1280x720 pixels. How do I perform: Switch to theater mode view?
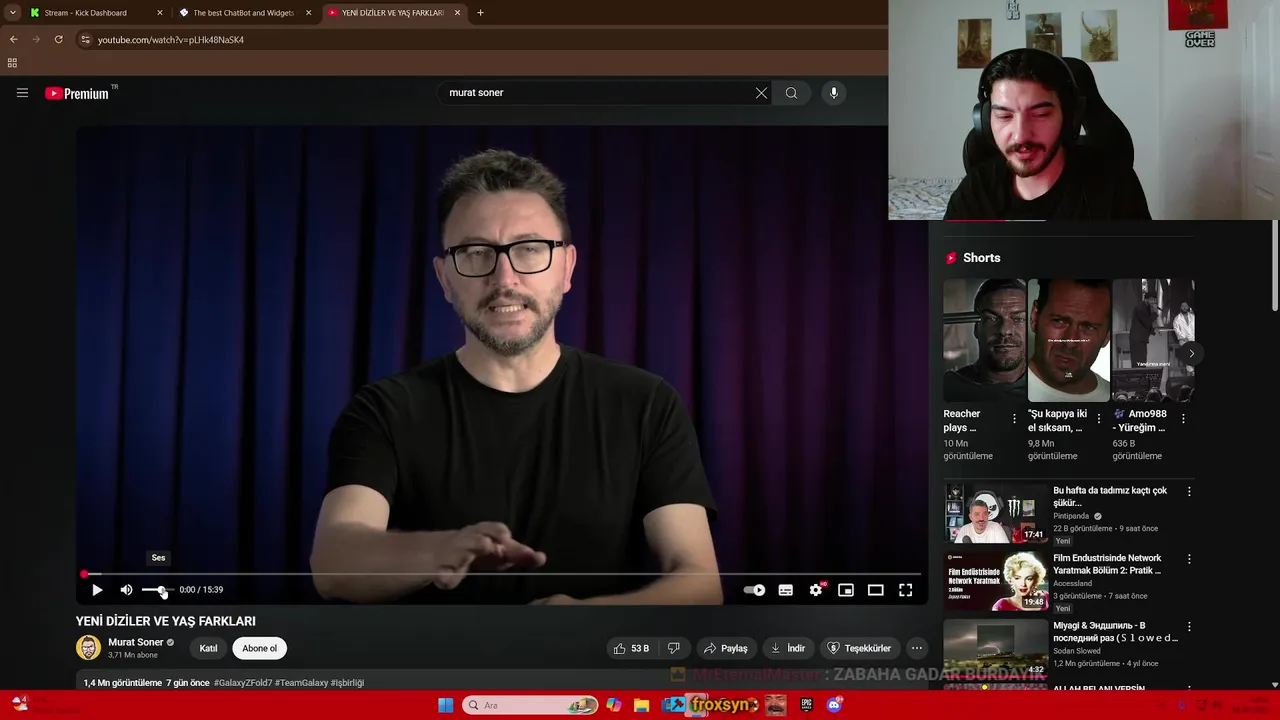876,590
